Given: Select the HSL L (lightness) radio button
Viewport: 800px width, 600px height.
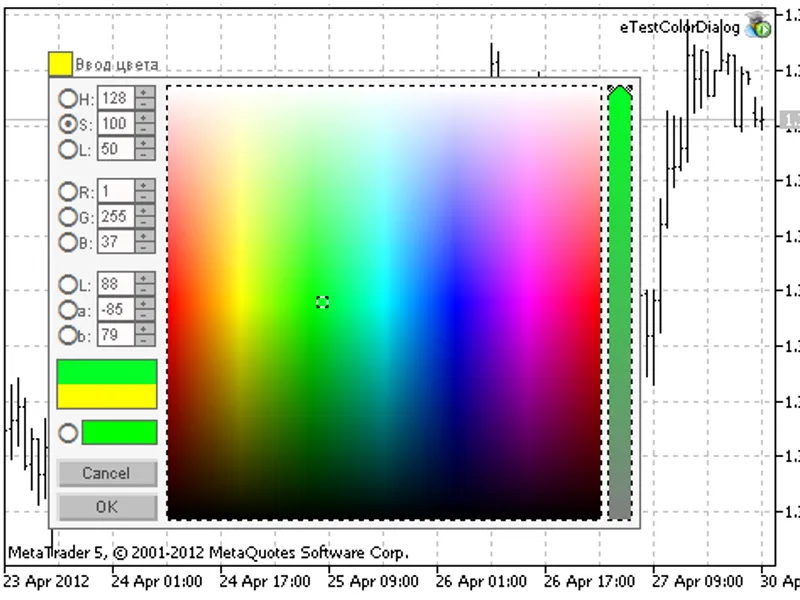Looking at the screenshot, I should click(x=68, y=149).
